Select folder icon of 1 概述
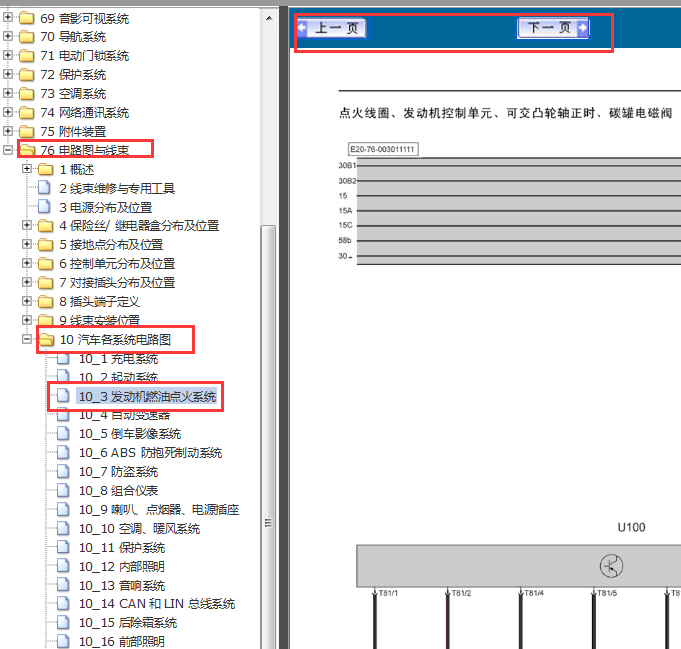This screenshot has width=681, height=649. coord(46,169)
